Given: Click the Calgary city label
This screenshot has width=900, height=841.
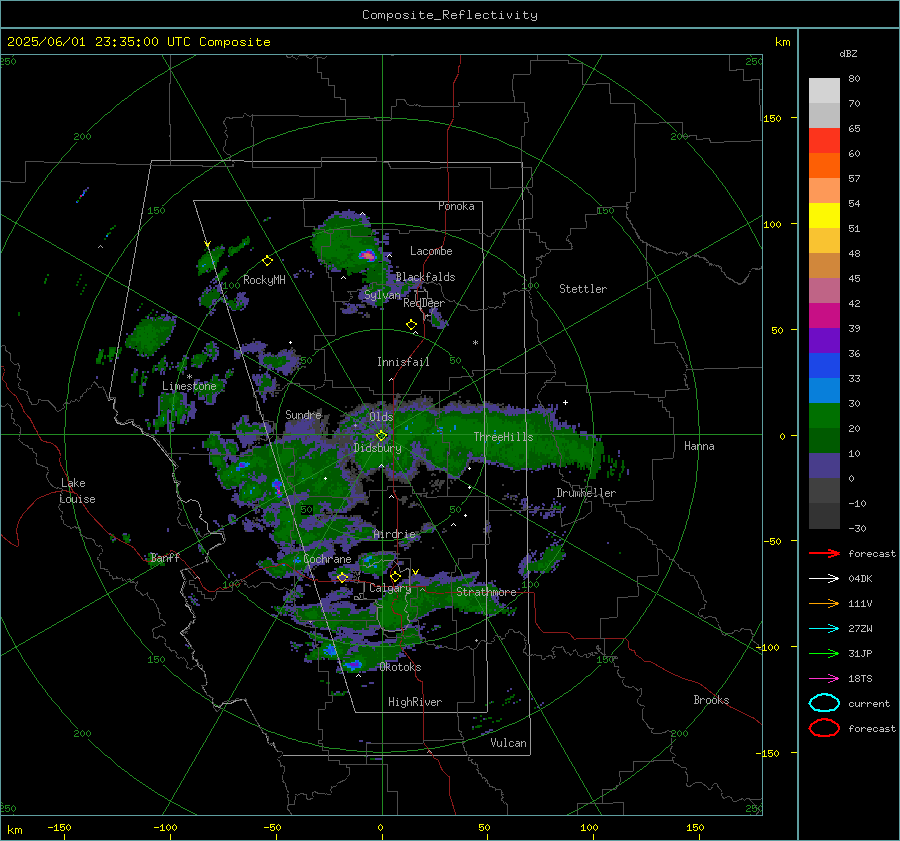Looking at the screenshot, I should click(x=390, y=588).
